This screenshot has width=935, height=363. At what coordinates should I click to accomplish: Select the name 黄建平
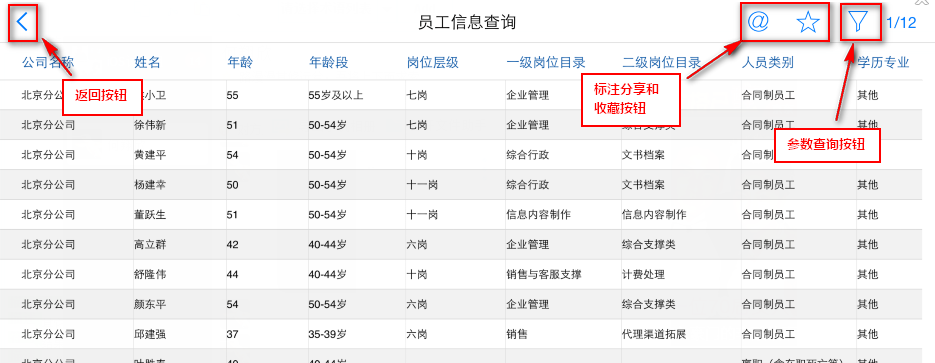pos(150,155)
